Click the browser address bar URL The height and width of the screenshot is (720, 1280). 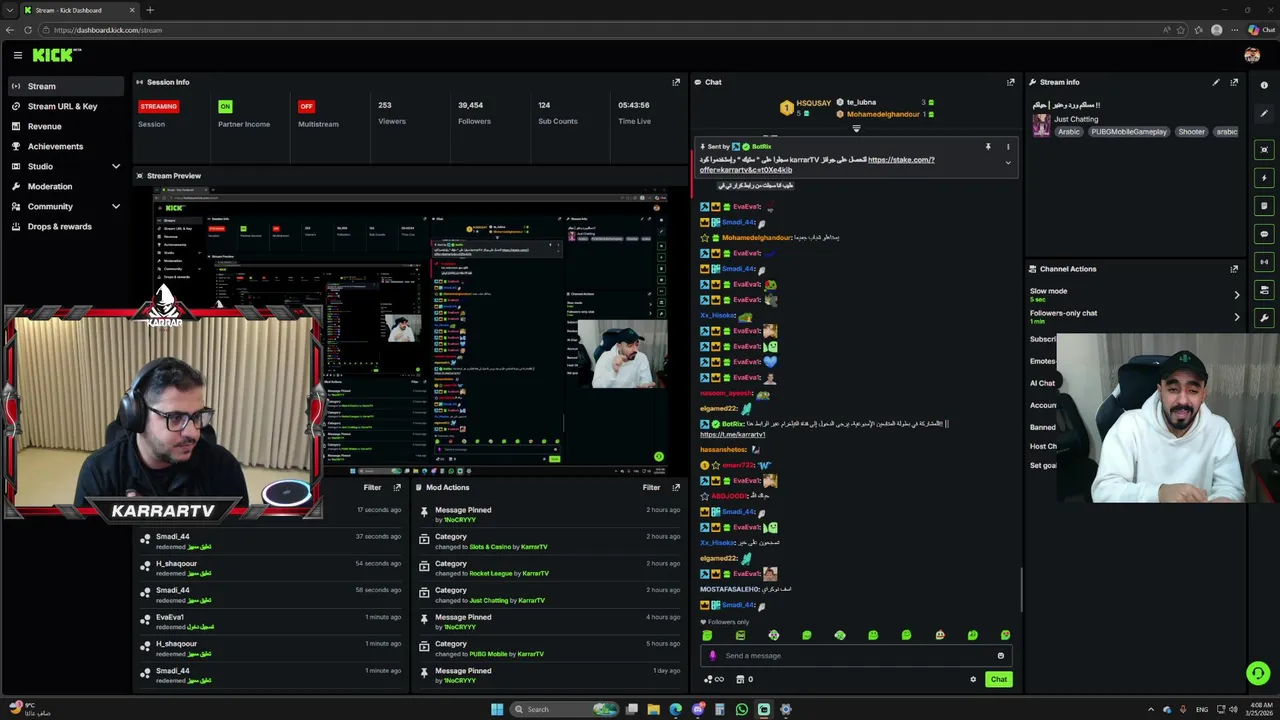pos(108,30)
